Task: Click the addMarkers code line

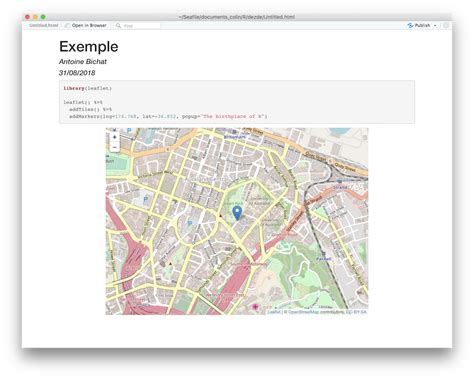Action: pyautogui.click(x=168, y=116)
